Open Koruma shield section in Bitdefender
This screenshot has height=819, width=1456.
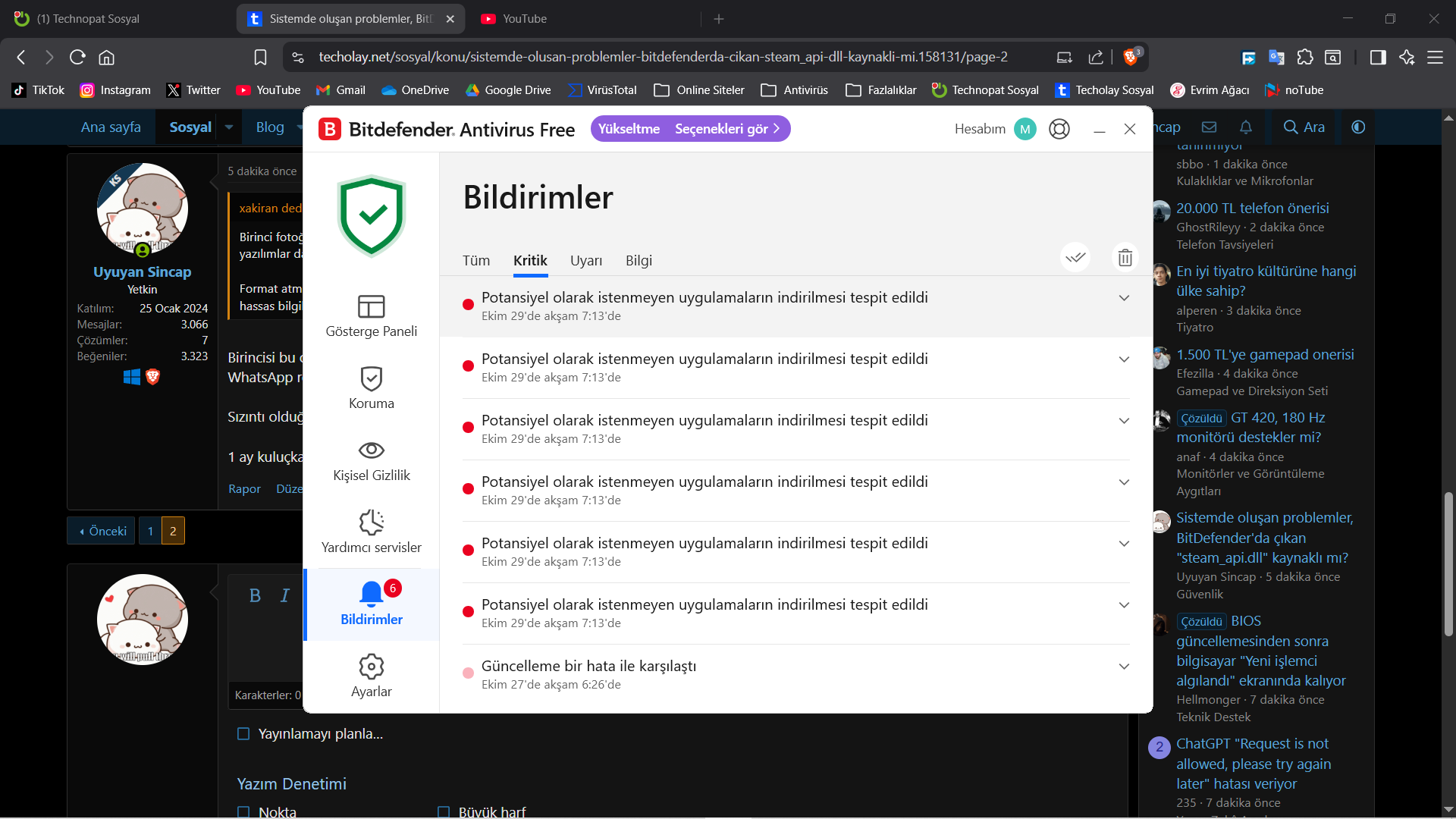pyautogui.click(x=372, y=388)
